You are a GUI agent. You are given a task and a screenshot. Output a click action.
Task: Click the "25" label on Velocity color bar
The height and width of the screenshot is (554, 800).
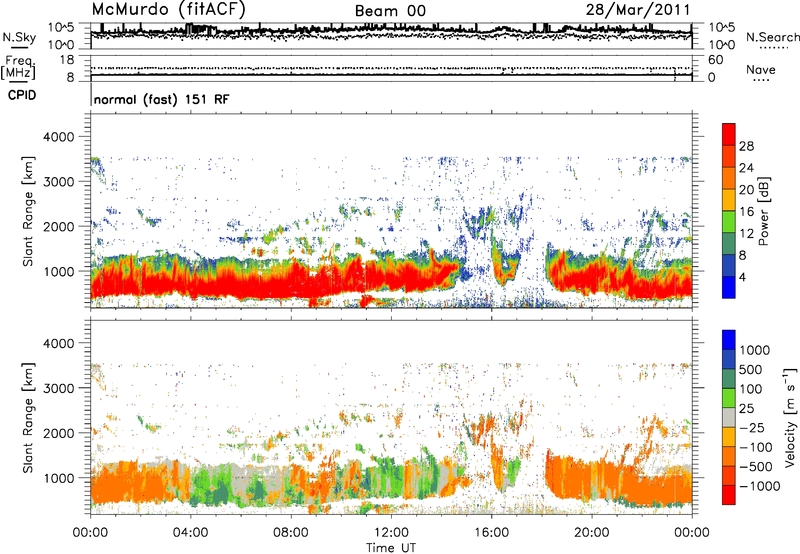click(746, 409)
